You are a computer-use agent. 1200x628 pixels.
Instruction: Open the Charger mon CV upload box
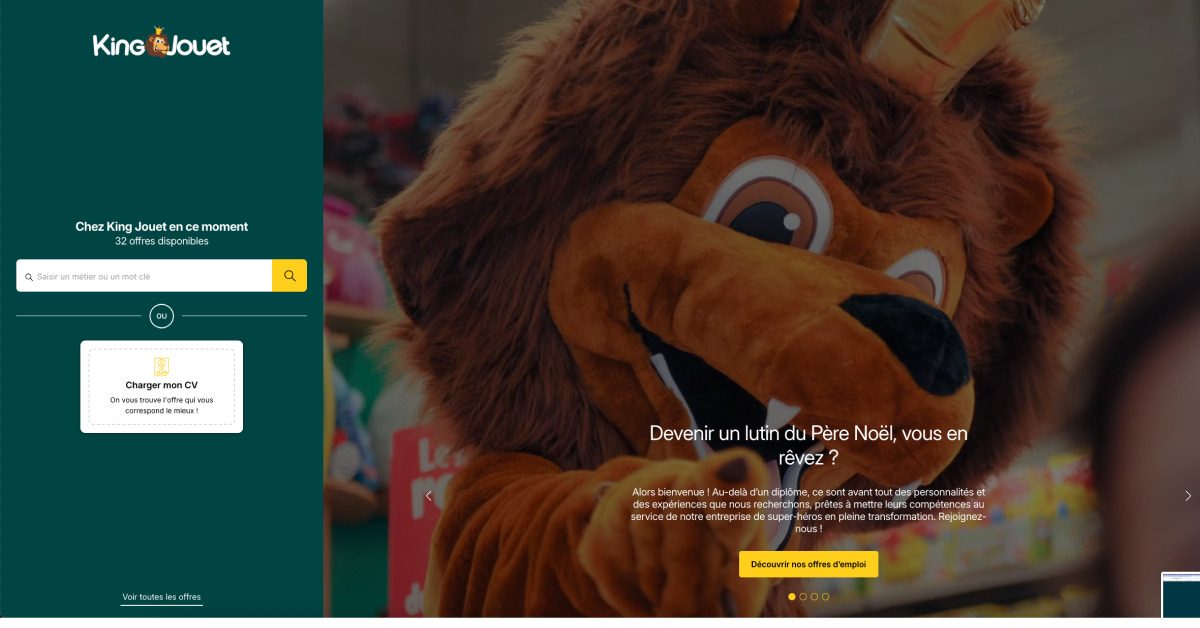[x=161, y=387]
